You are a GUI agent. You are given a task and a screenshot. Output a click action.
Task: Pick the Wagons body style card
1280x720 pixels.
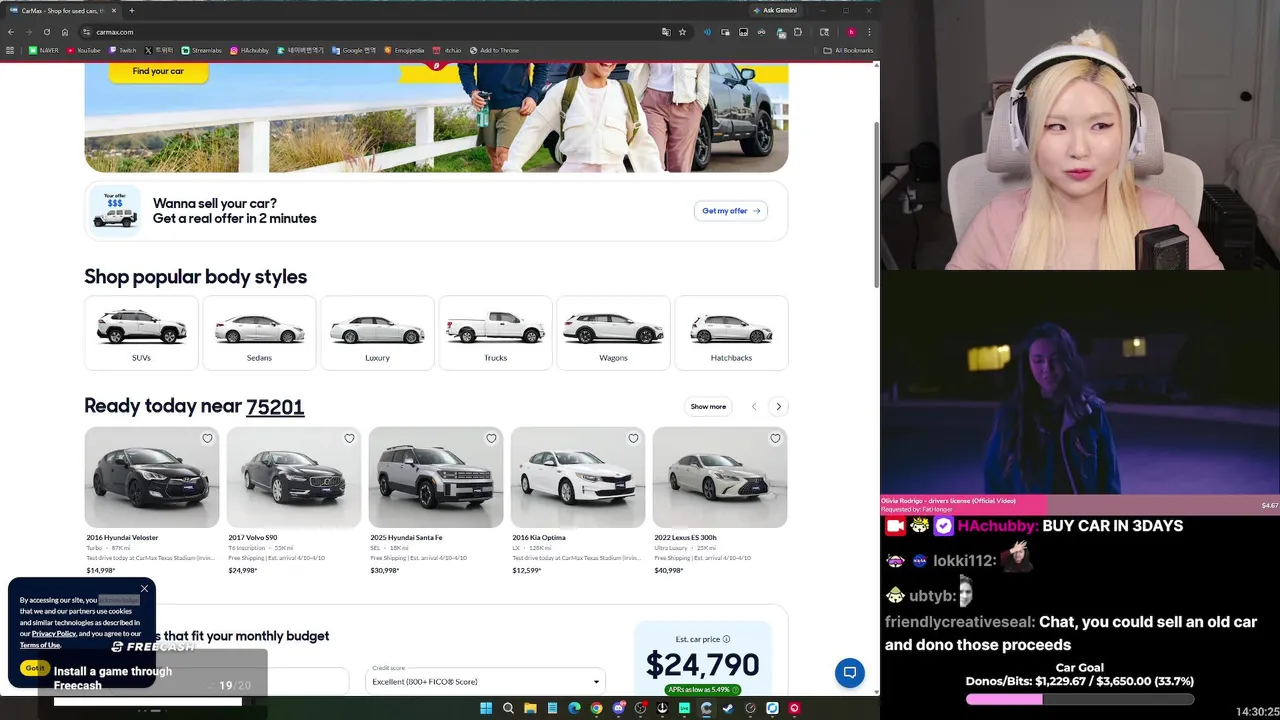[x=613, y=333]
